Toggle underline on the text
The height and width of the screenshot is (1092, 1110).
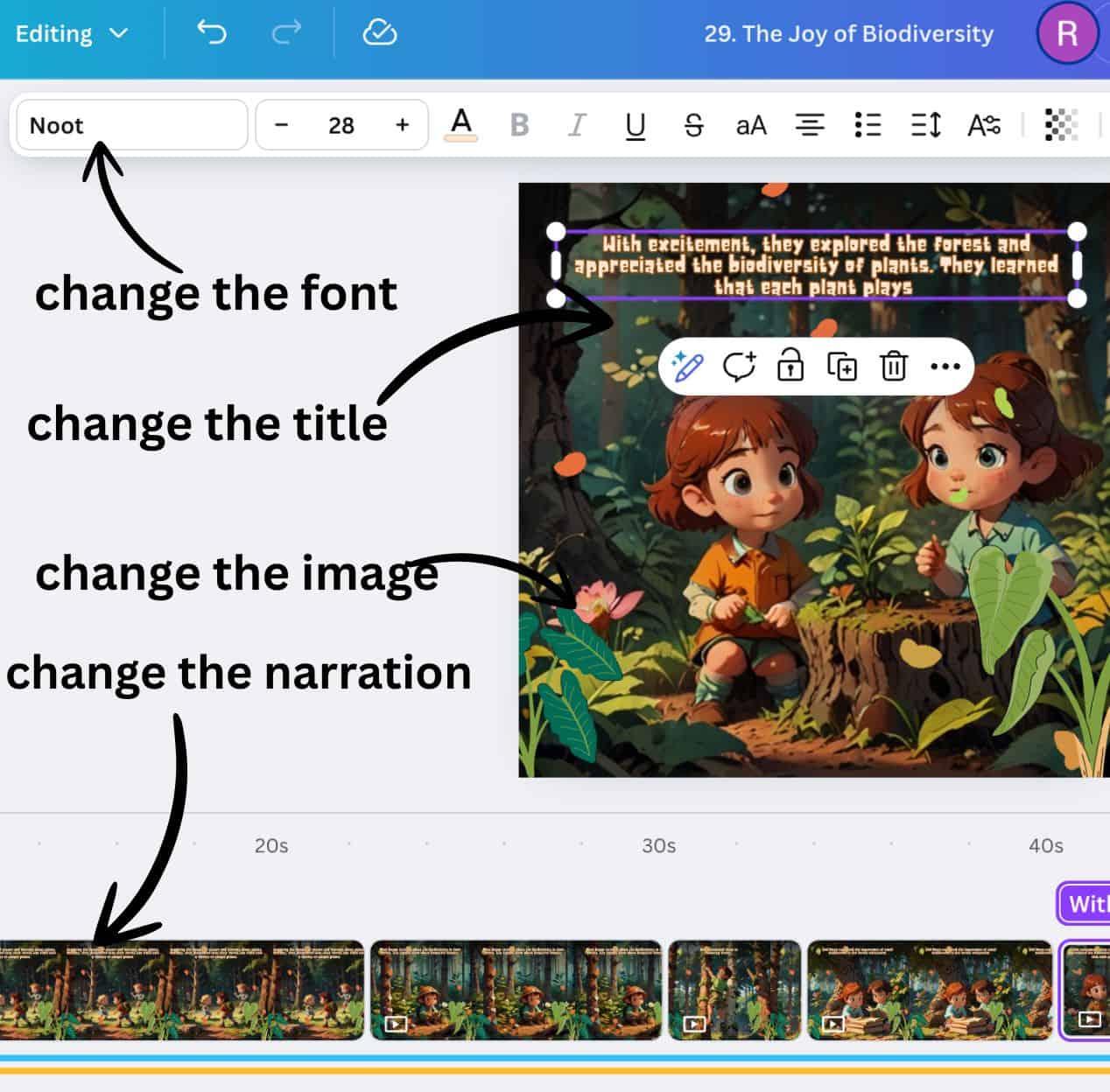(636, 125)
